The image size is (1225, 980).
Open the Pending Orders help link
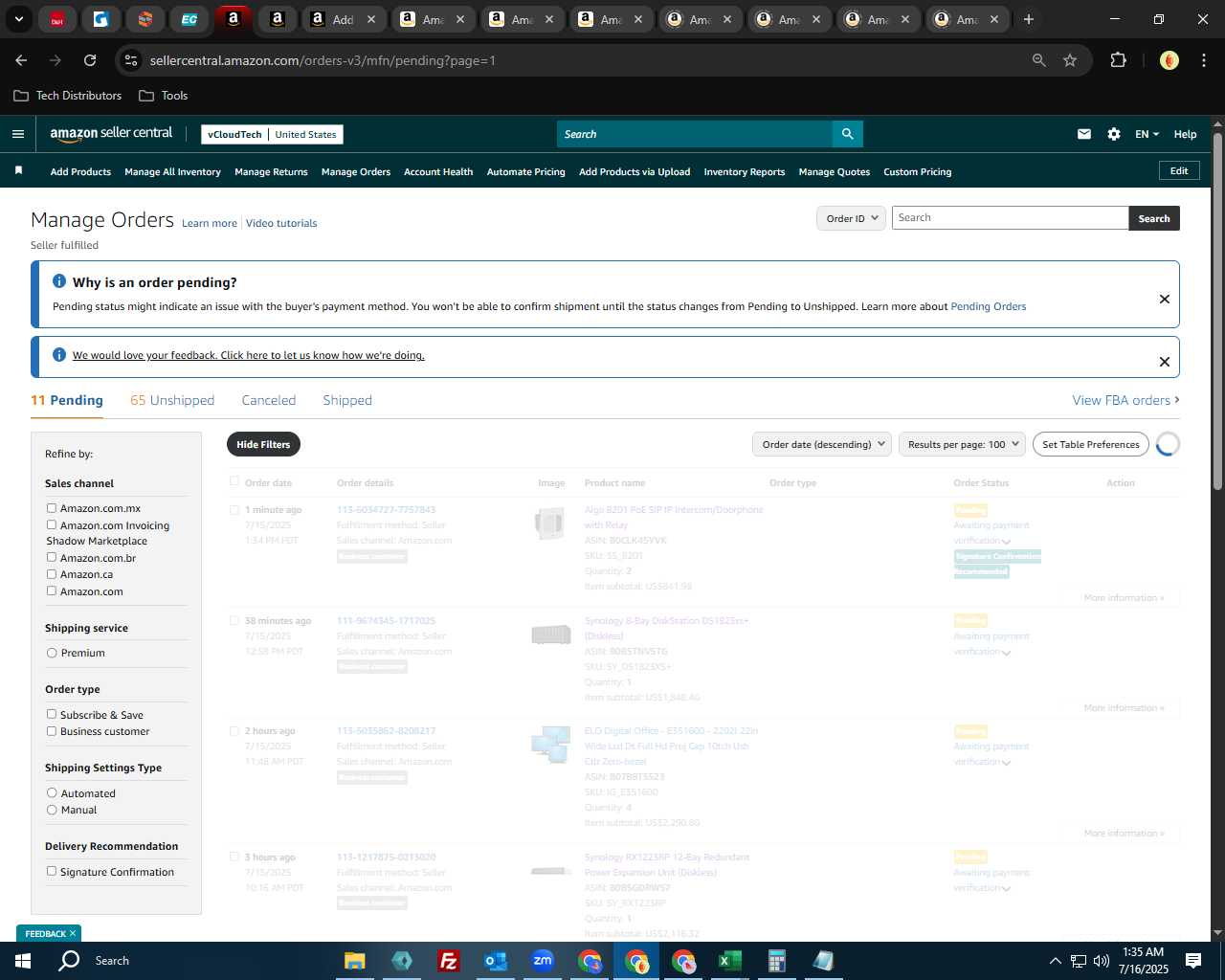point(989,306)
